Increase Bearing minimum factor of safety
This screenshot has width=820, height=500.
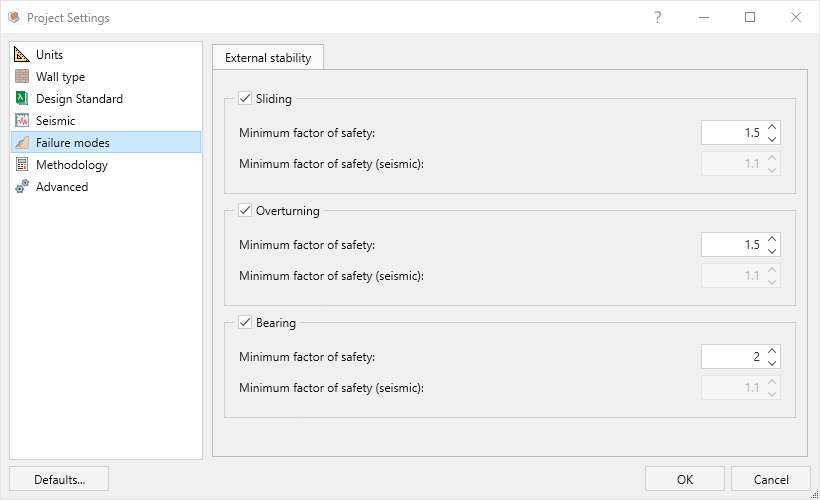click(772, 350)
